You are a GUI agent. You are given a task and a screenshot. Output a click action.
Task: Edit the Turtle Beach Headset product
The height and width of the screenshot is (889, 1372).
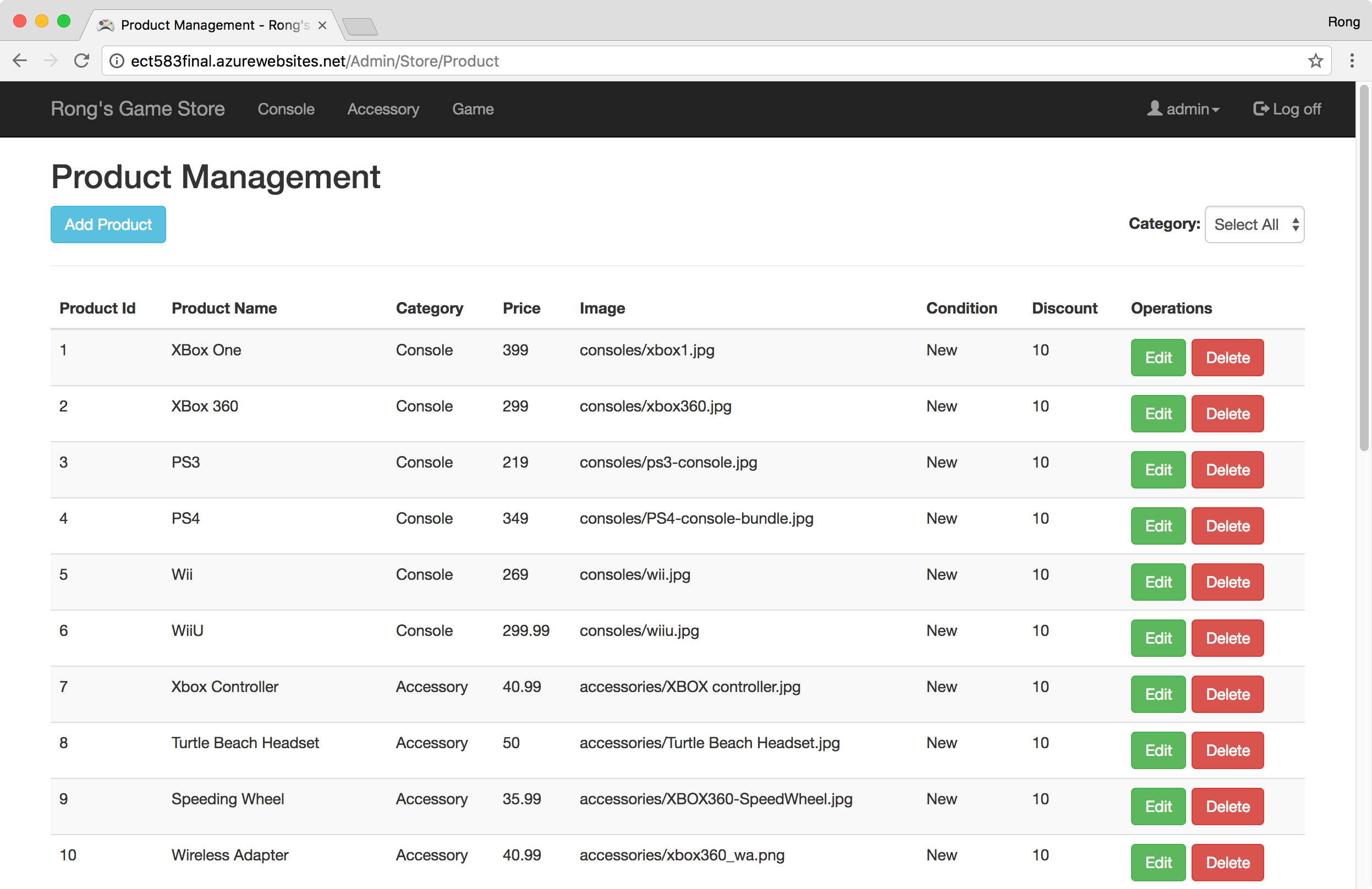[1158, 750]
